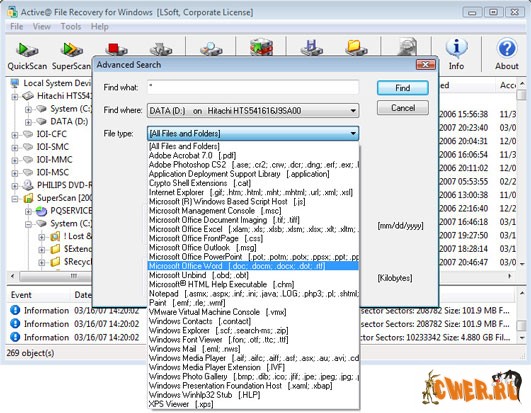Expand the IOI-MSC tree node
This screenshot has width=531, height=413.
[15, 173]
